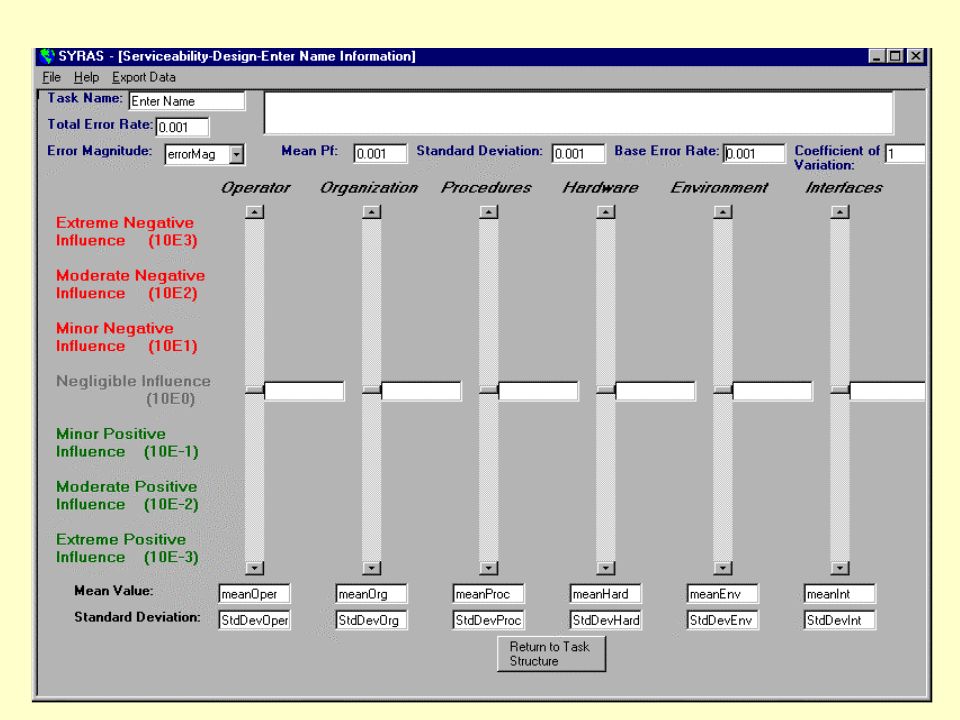Select the Extreme Positive Influence (10E-3) label

click(x=127, y=548)
